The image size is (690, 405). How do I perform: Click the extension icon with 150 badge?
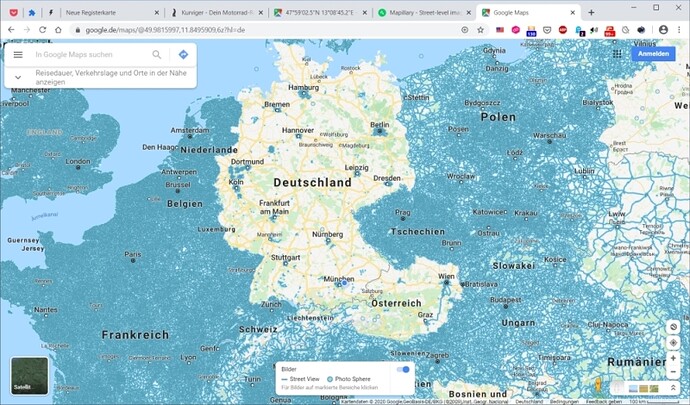531,30
